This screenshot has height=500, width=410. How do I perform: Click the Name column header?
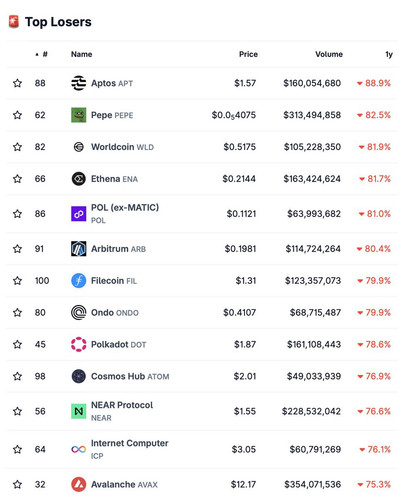tap(82, 54)
